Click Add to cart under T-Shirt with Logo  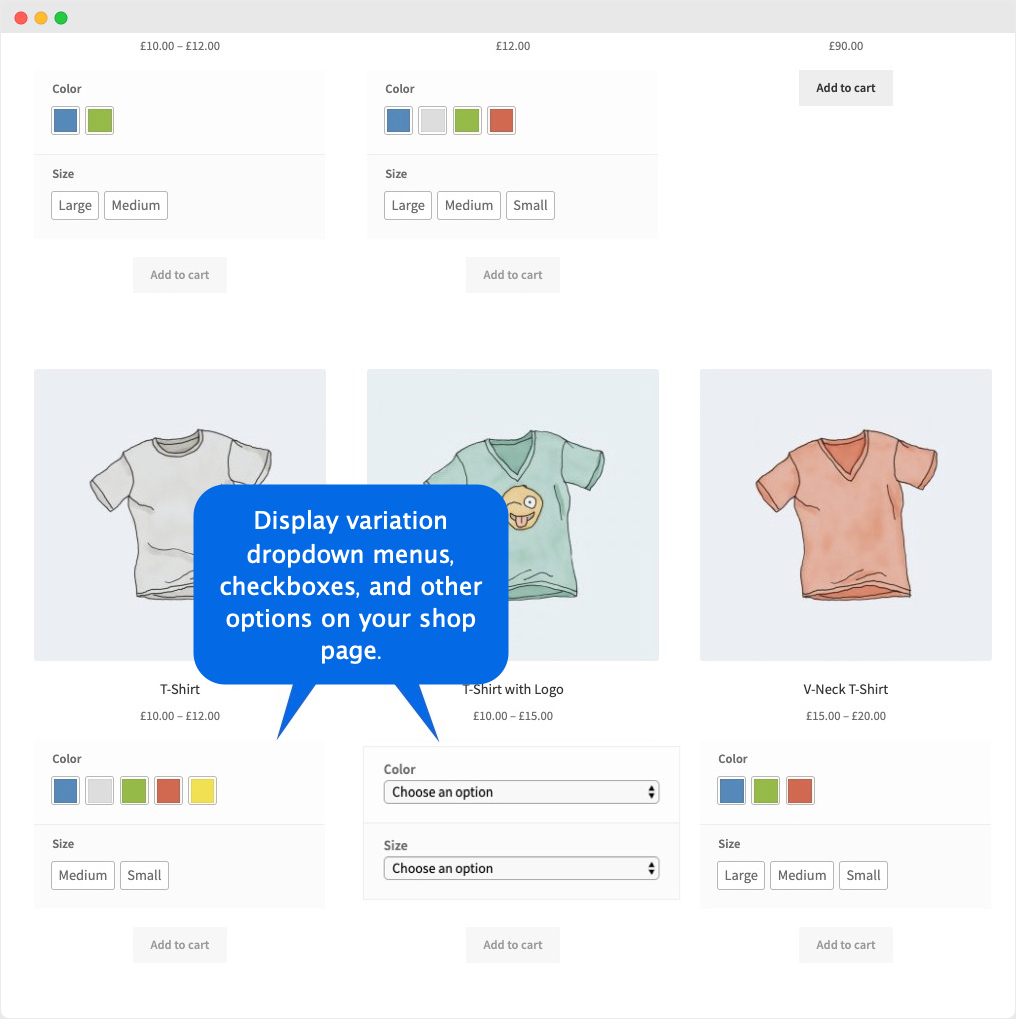[512, 944]
